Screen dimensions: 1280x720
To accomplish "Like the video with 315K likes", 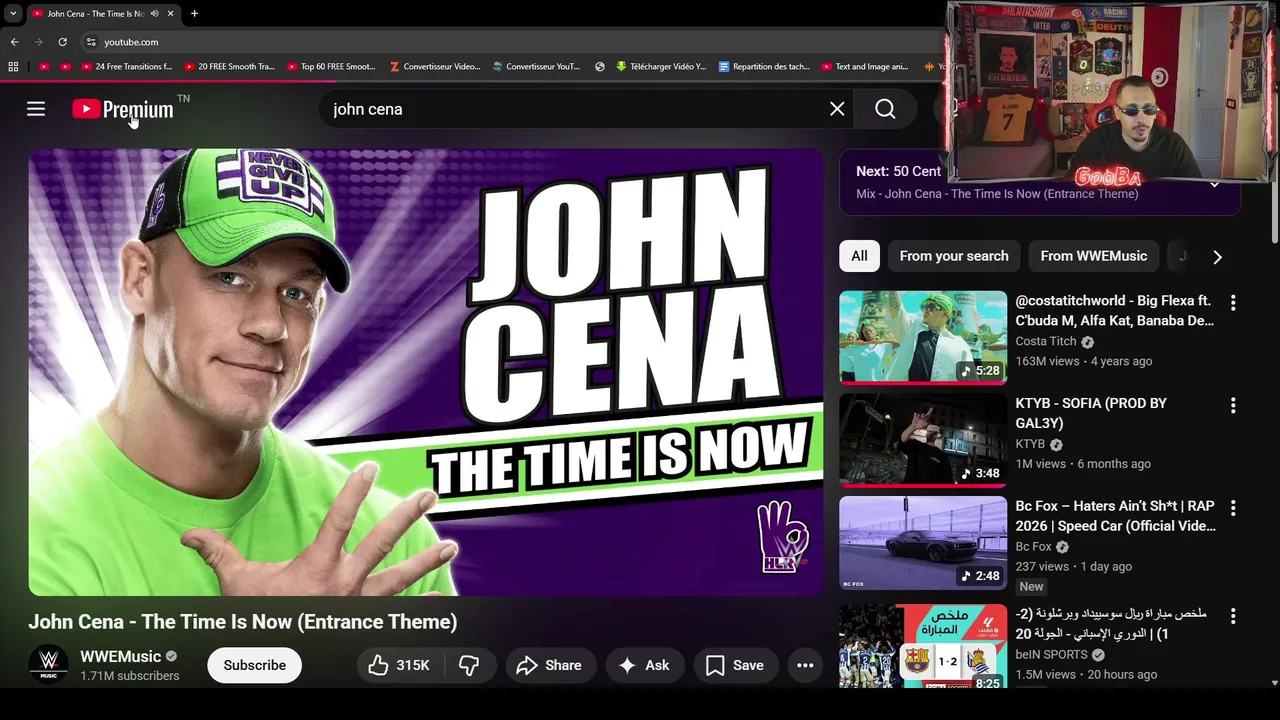I will click(399, 665).
